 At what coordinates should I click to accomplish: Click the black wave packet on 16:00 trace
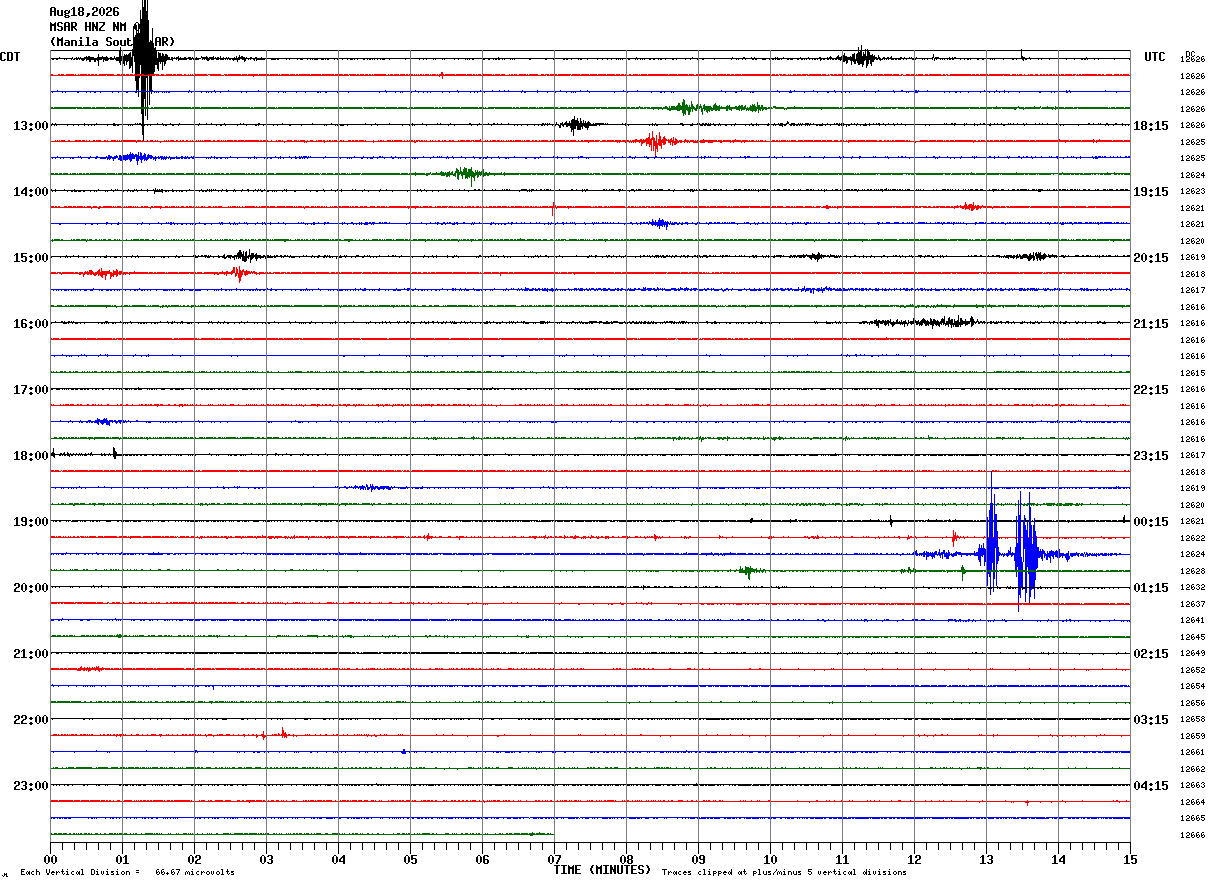point(922,322)
